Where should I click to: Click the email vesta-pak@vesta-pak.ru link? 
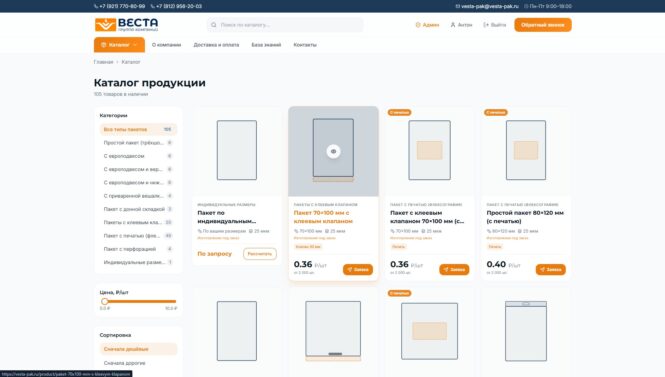(x=490, y=6)
